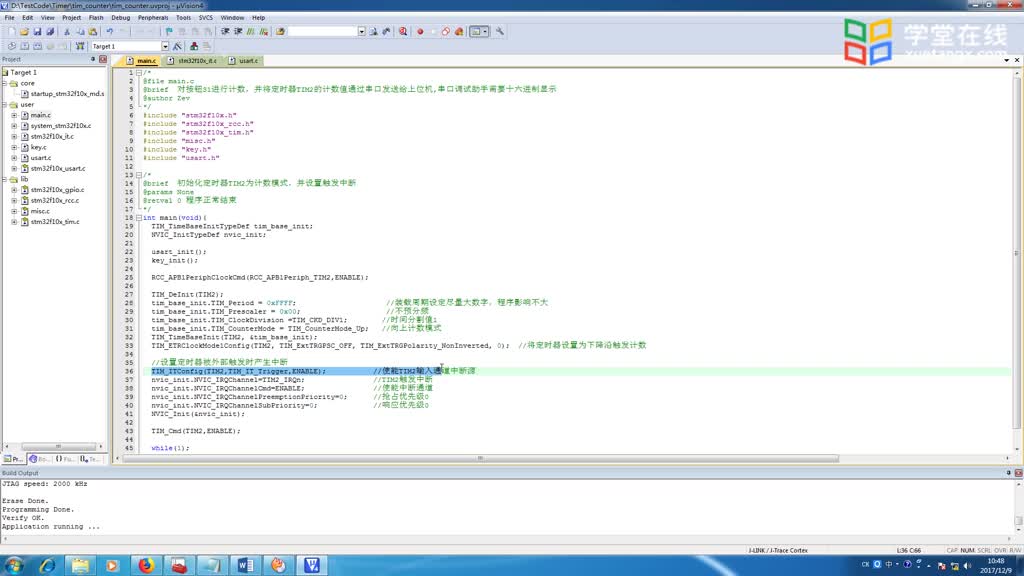Click the Paste clipboard icon
1024x576 pixels.
93,31
